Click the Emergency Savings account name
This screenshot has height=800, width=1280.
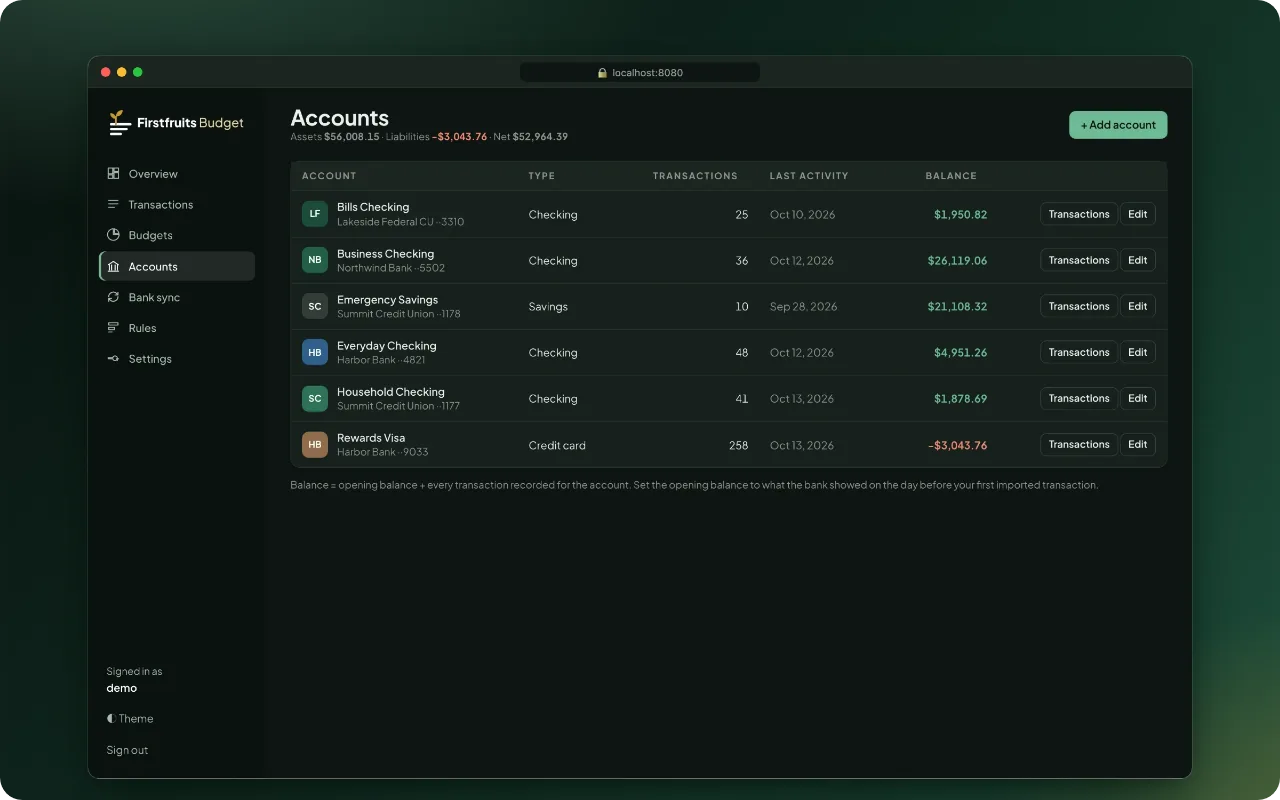[387, 300]
